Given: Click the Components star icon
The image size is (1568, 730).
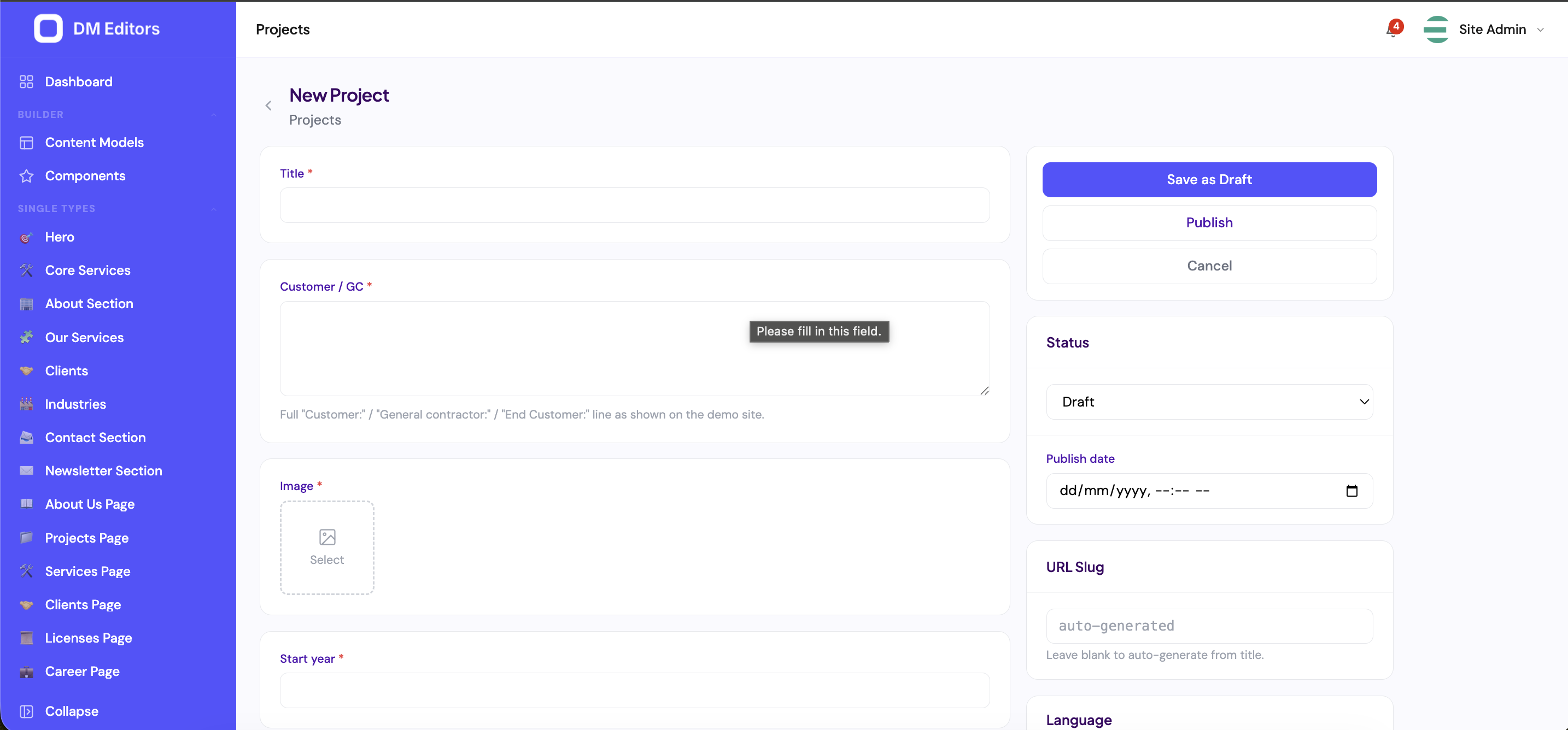Looking at the screenshot, I should click(x=26, y=176).
